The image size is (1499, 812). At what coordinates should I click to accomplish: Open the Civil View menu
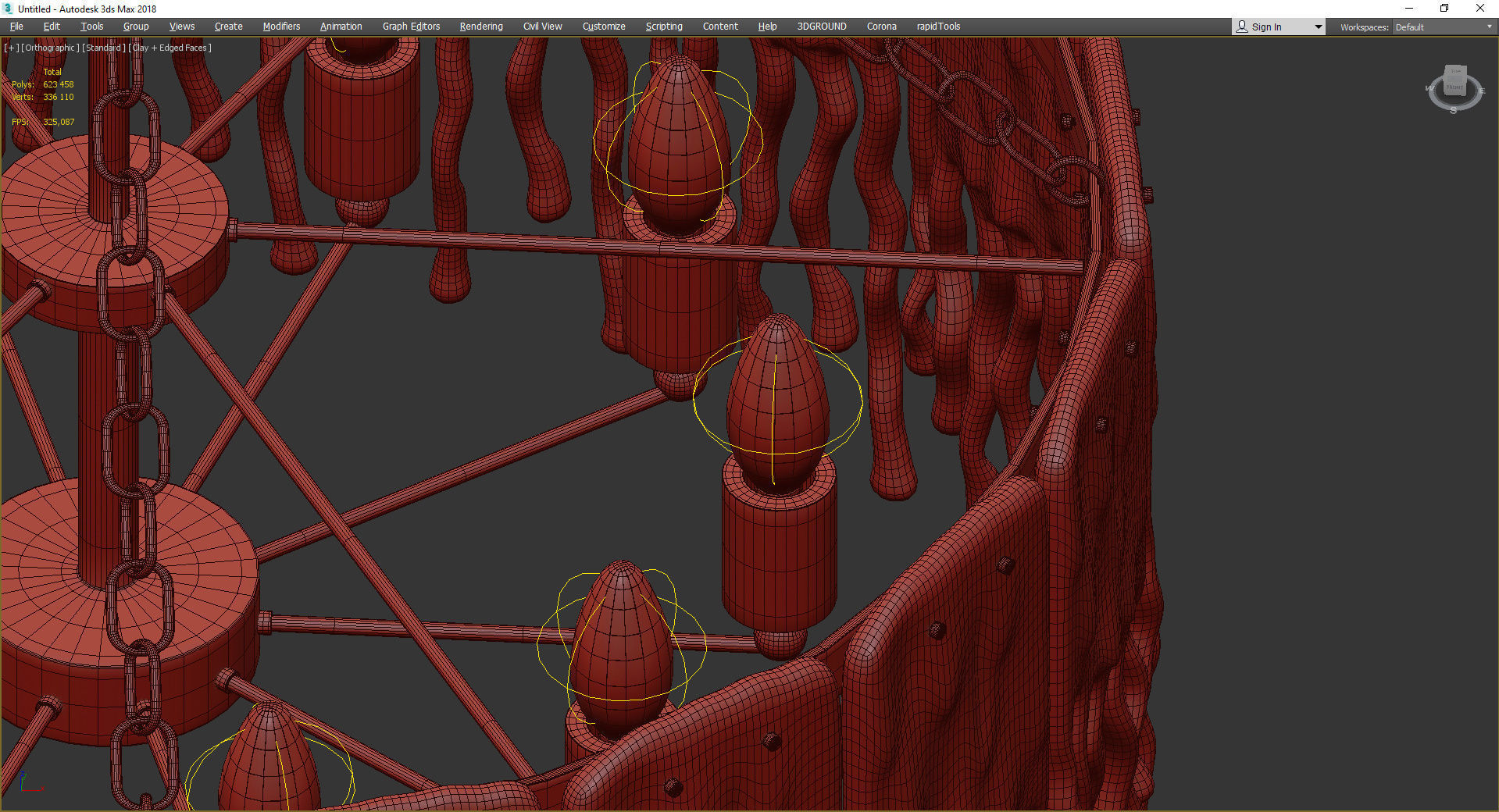543,27
